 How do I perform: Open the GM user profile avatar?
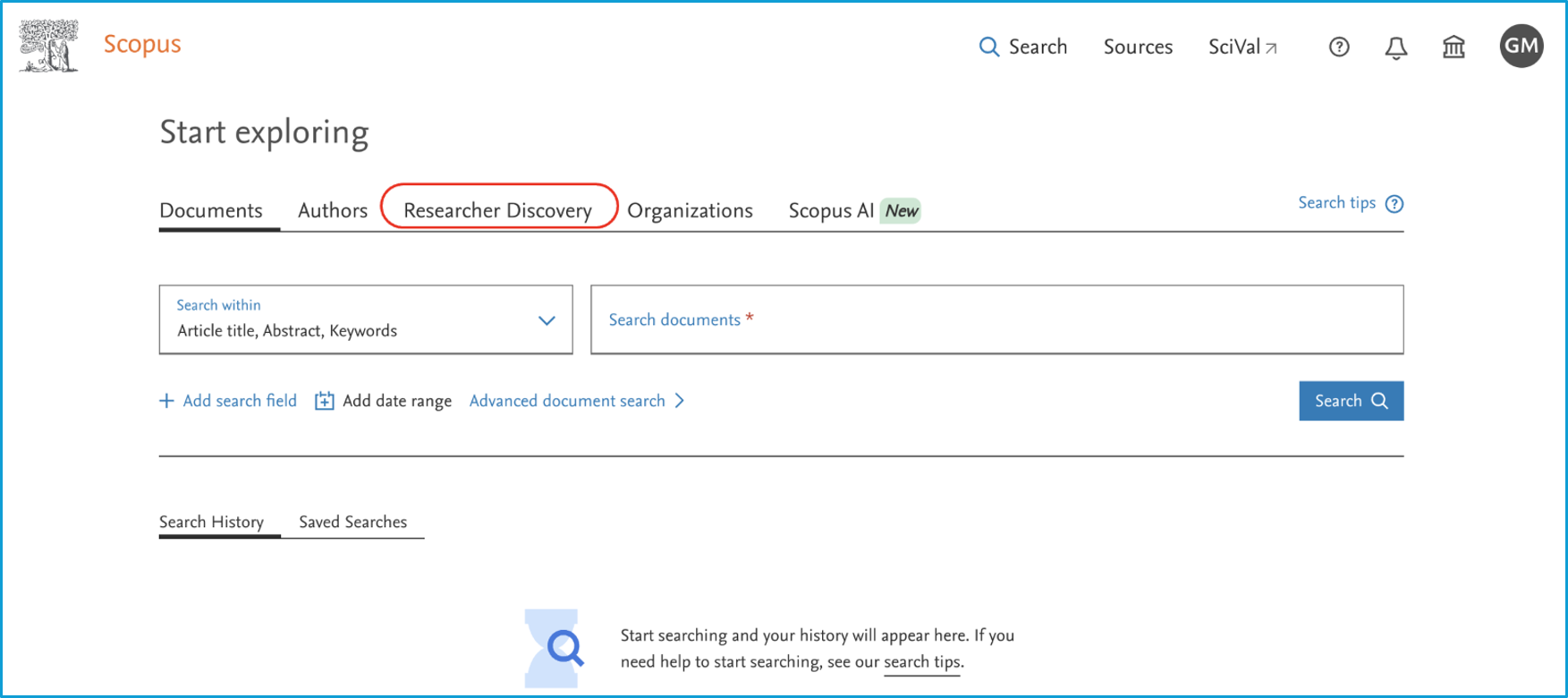(x=1521, y=46)
